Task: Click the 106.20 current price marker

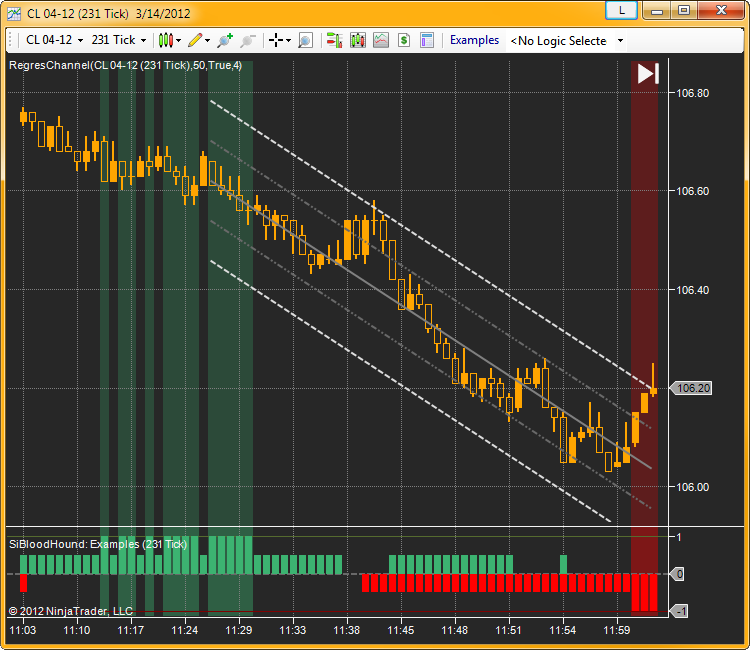Action: [691, 388]
